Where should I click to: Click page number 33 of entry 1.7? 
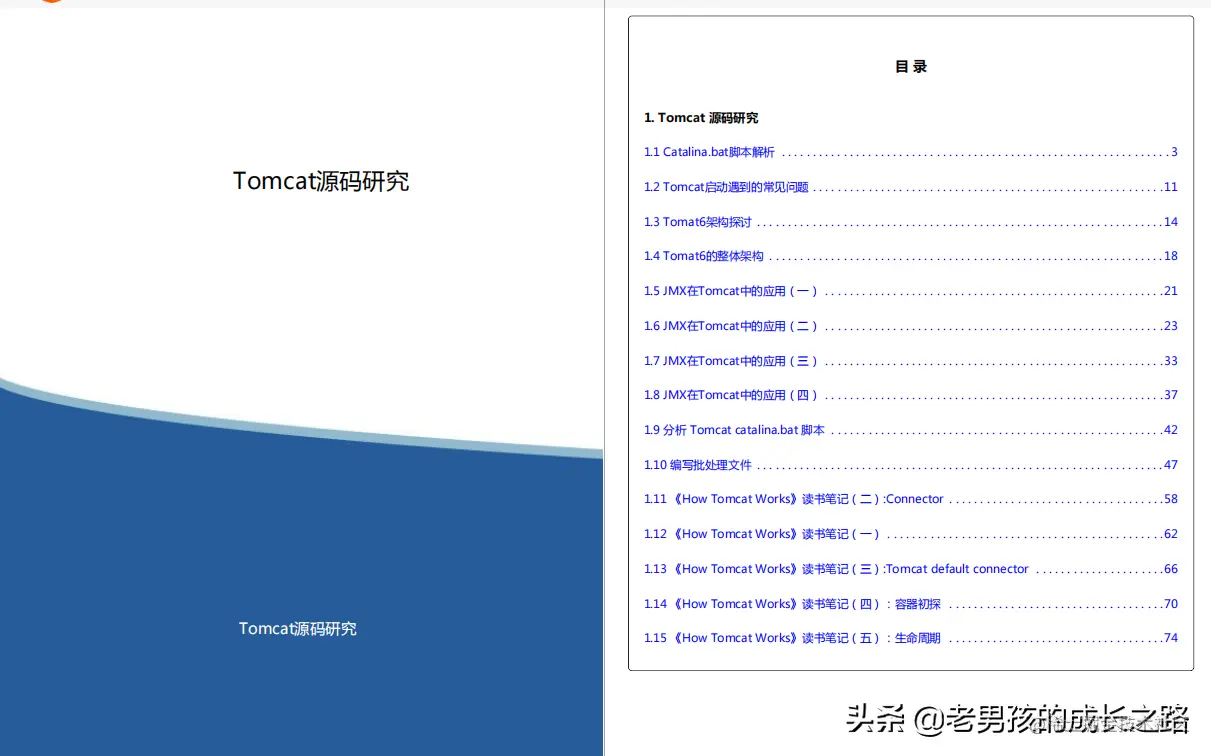tap(1171, 361)
